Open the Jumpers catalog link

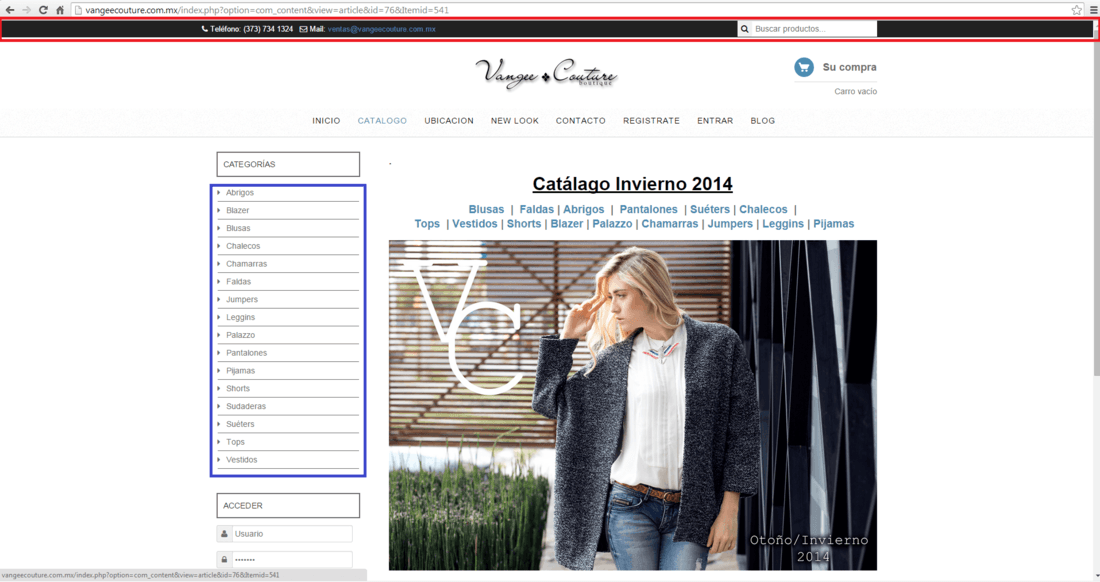[730, 224]
